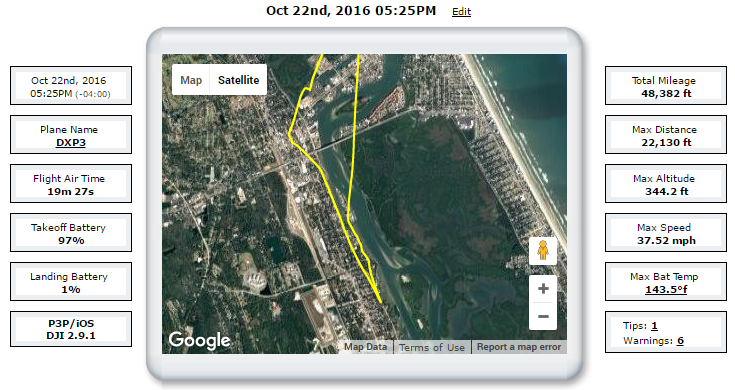
Task: Click Report a map error
Action: (519, 347)
